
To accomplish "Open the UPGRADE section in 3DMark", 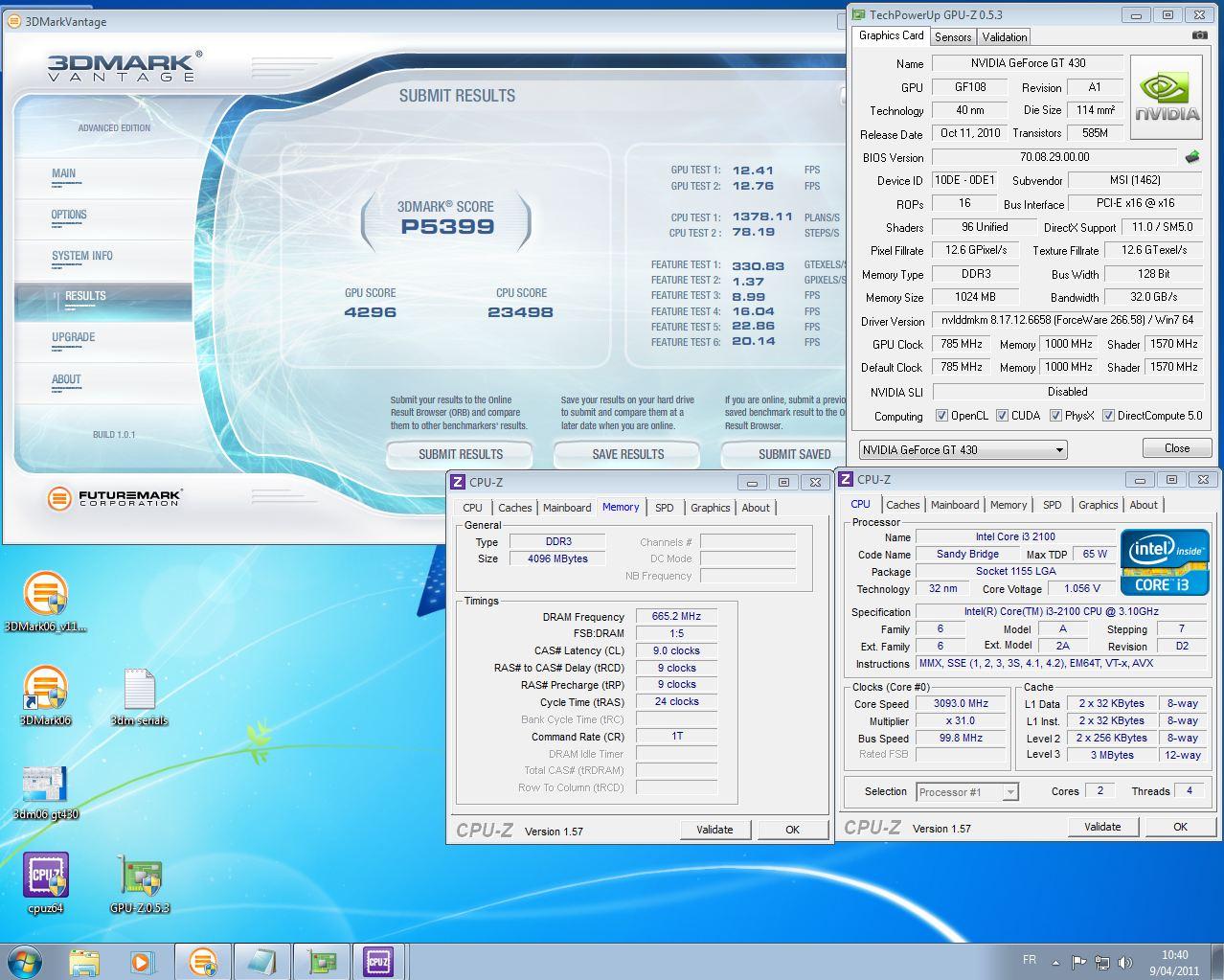I will click(x=74, y=337).
